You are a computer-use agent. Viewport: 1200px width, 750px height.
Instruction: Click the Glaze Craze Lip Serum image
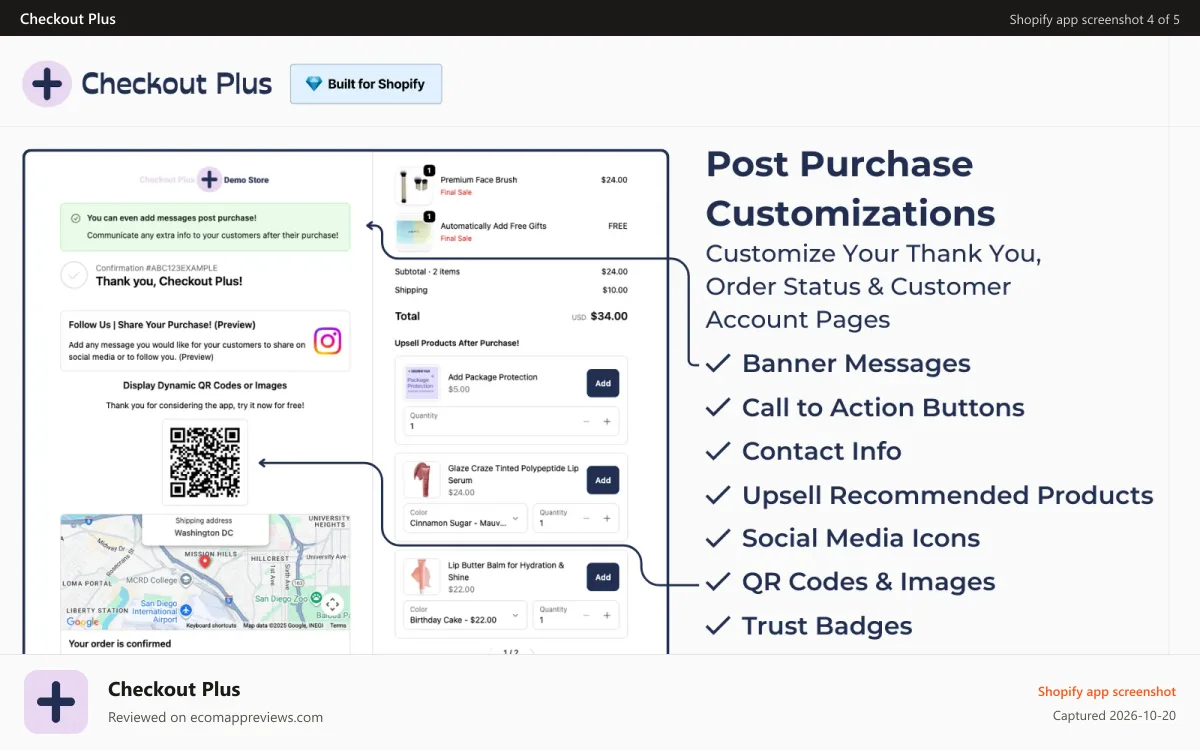(x=422, y=480)
